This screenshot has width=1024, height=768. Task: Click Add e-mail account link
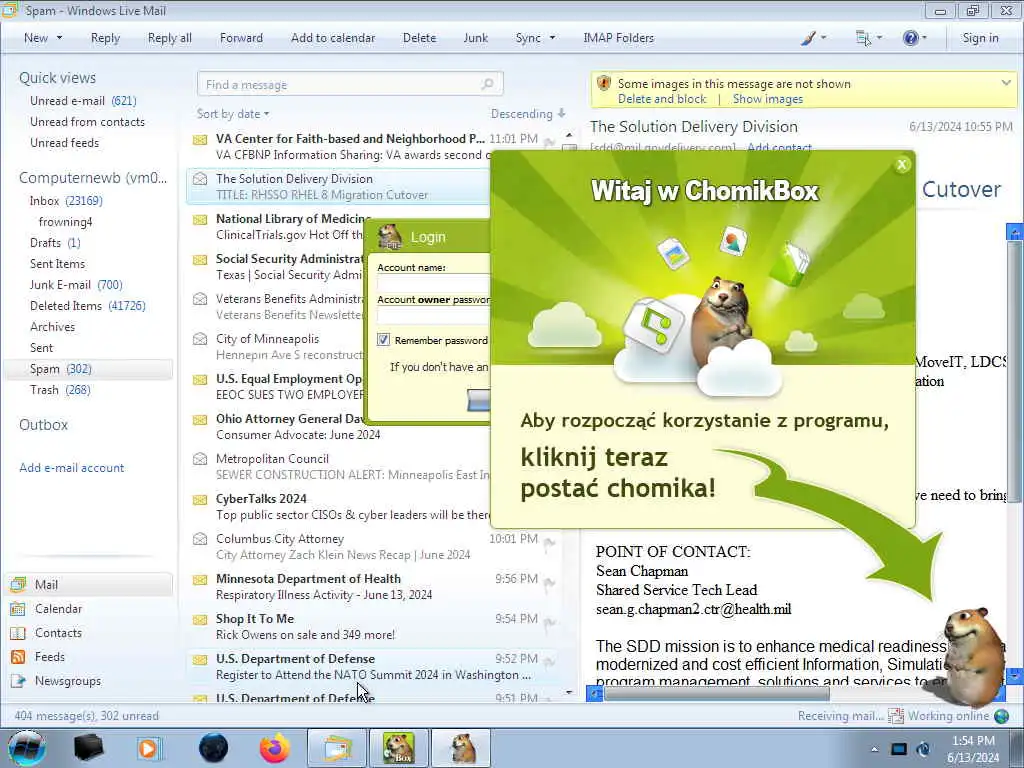(72, 468)
